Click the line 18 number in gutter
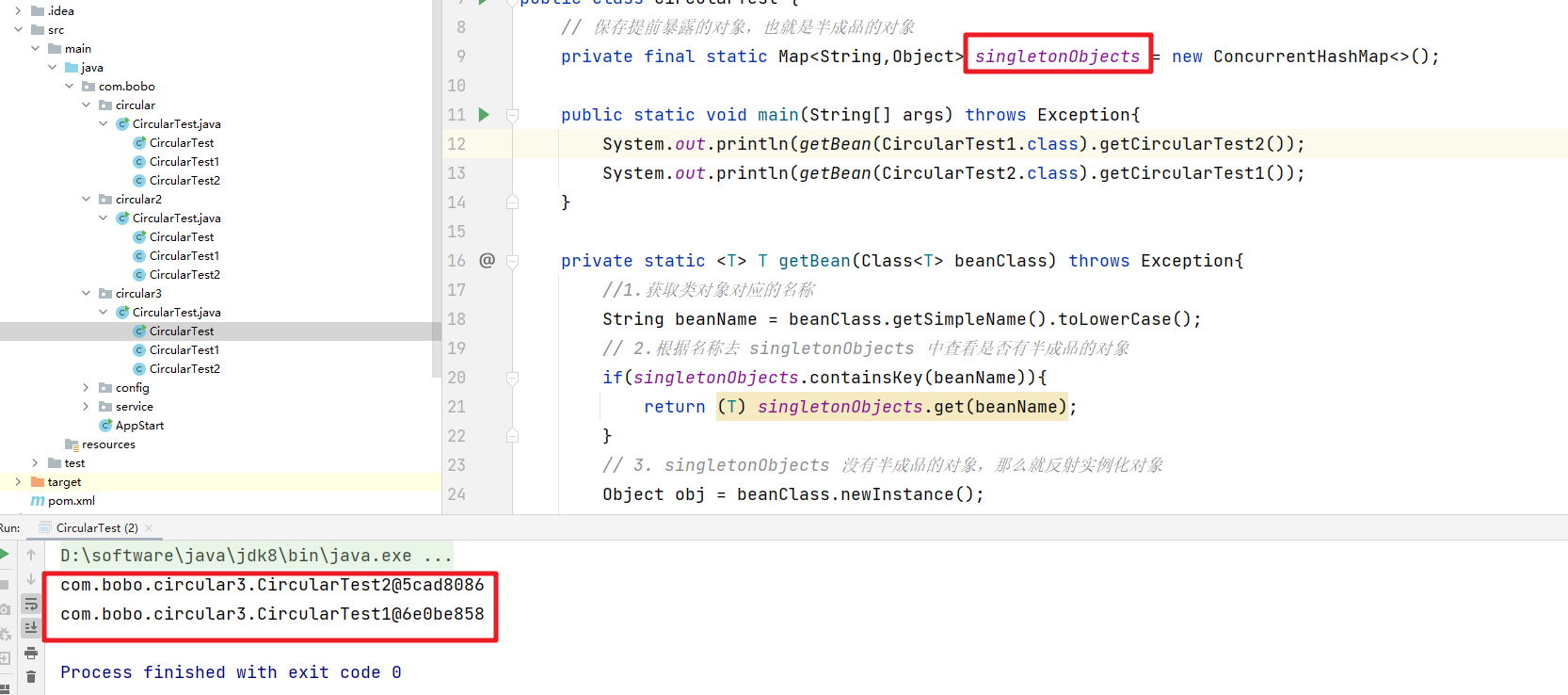The height and width of the screenshot is (695, 1568). 456,319
